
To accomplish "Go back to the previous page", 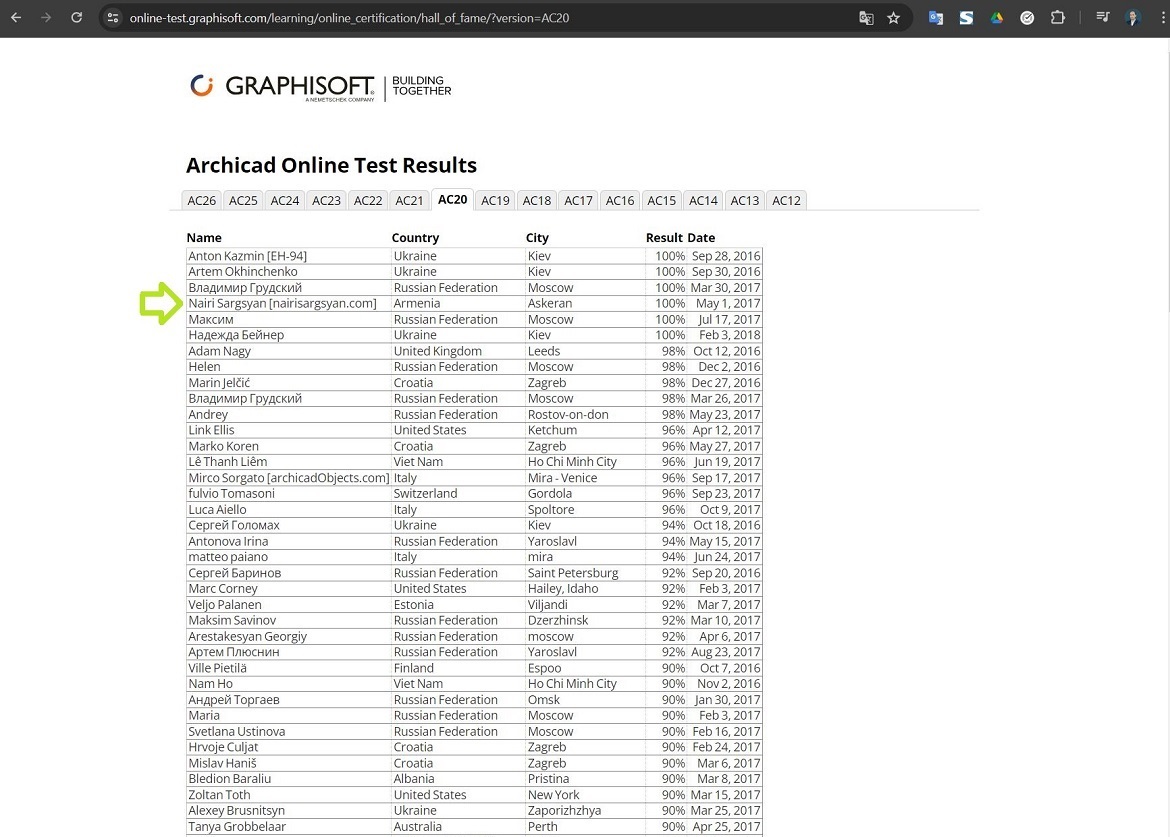I will pyautogui.click(x=16, y=17).
